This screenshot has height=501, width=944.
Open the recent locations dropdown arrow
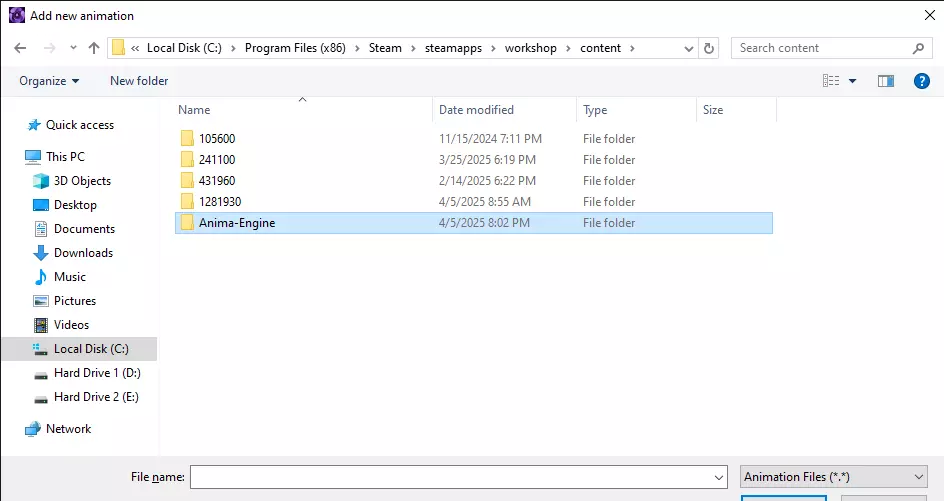(x=73, y=48)
